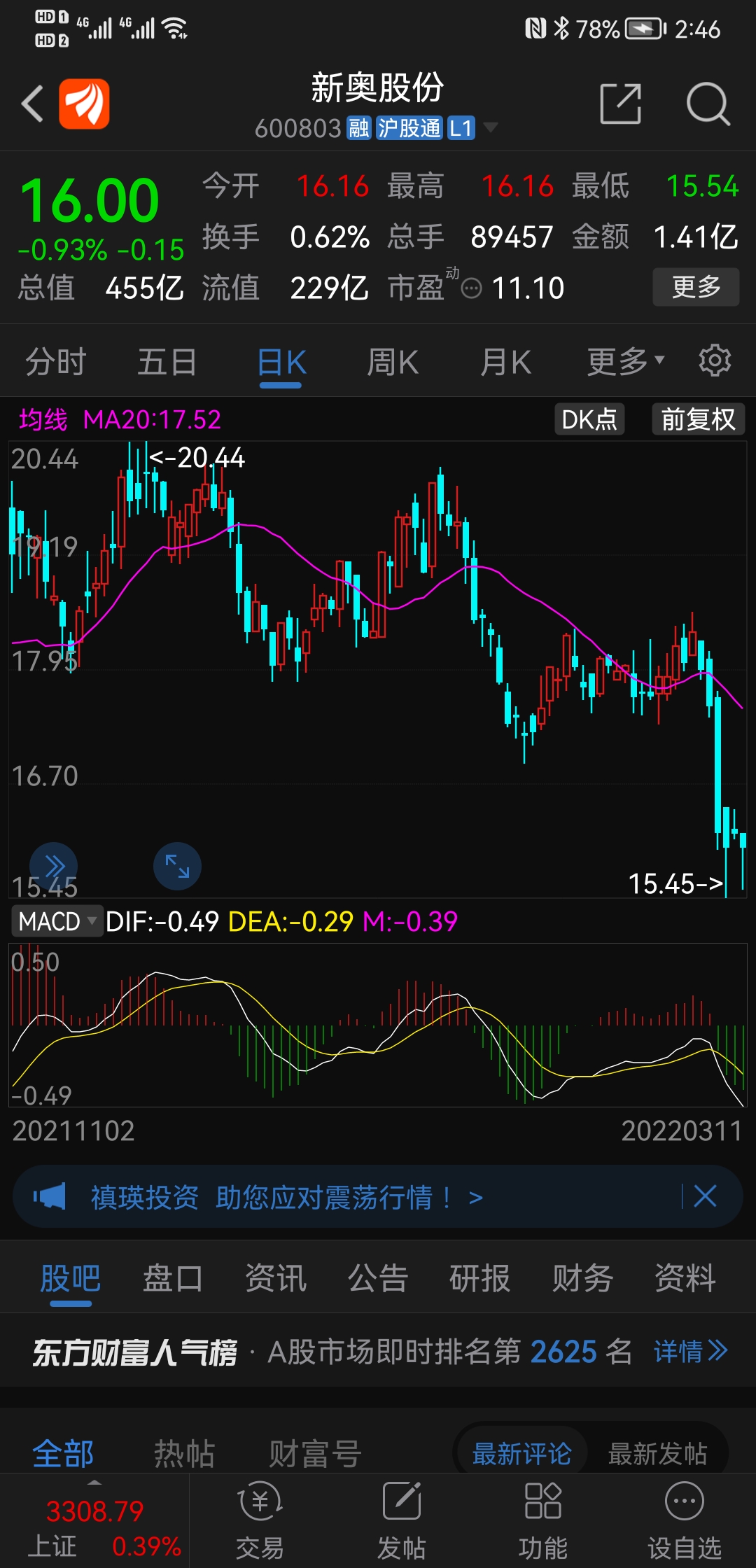
Task: Switch to 周K weekly chart tab
Action: pos(393,362)
